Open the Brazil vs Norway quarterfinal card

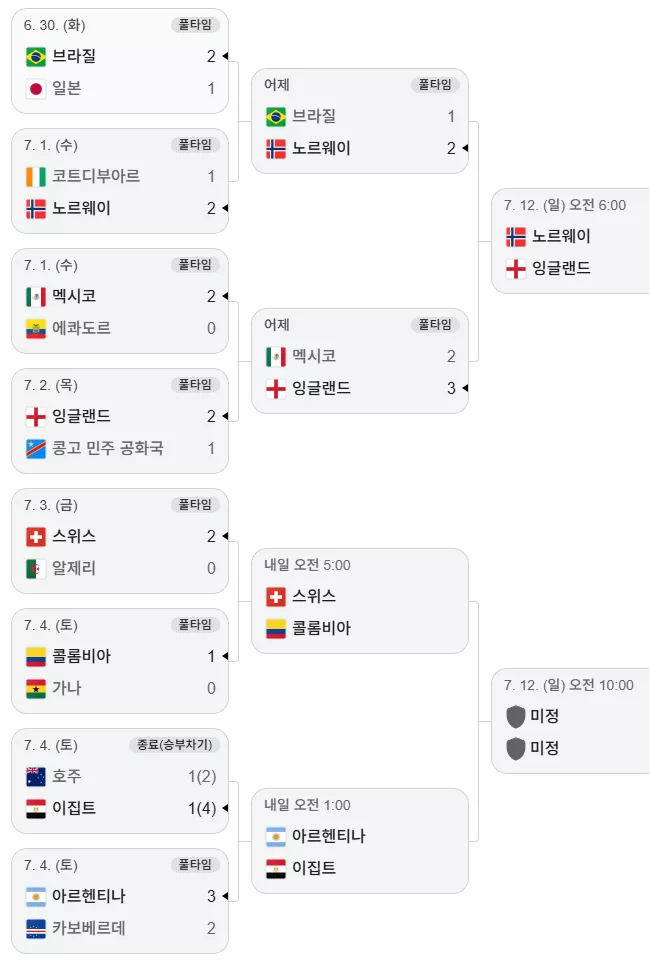pos(360,121)
